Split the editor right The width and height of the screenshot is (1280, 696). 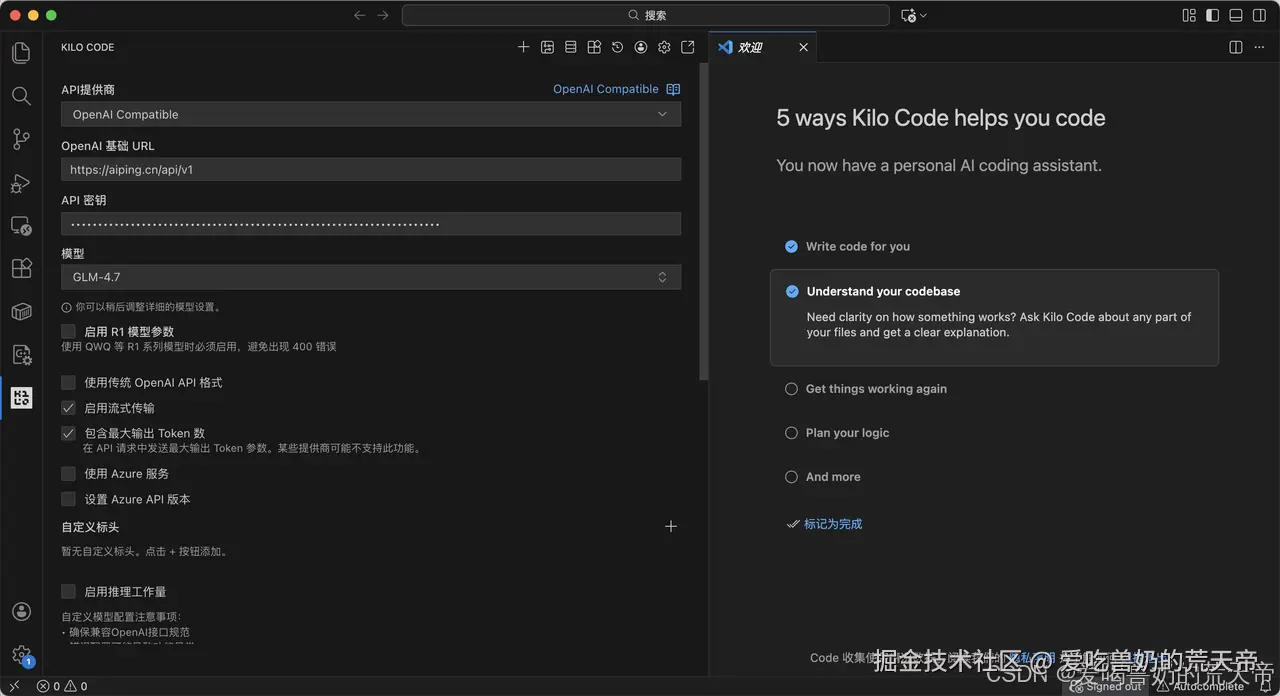pyautogui.click(x=1235, y=47)
